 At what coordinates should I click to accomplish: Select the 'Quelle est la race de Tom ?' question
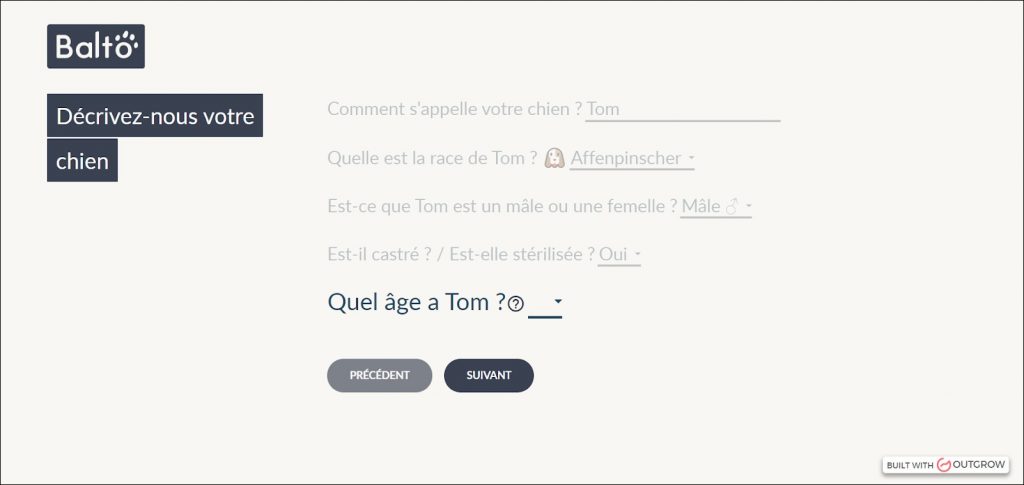(432, 158)
